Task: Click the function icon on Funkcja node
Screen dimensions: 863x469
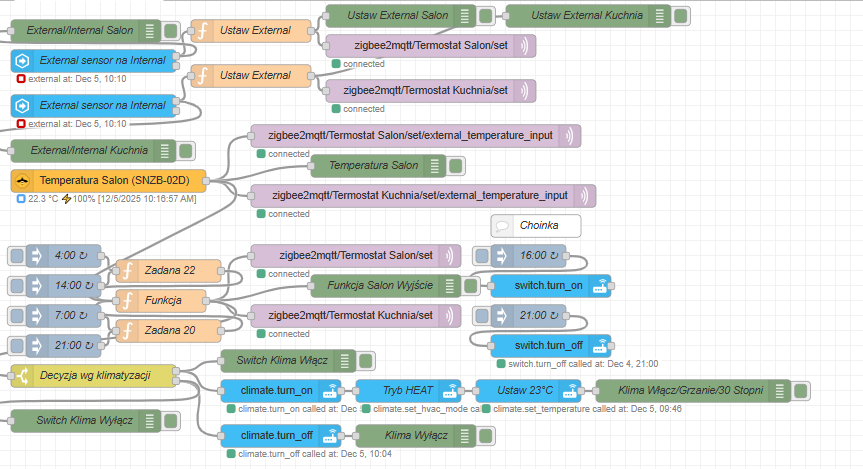Action: coord(128,300)
